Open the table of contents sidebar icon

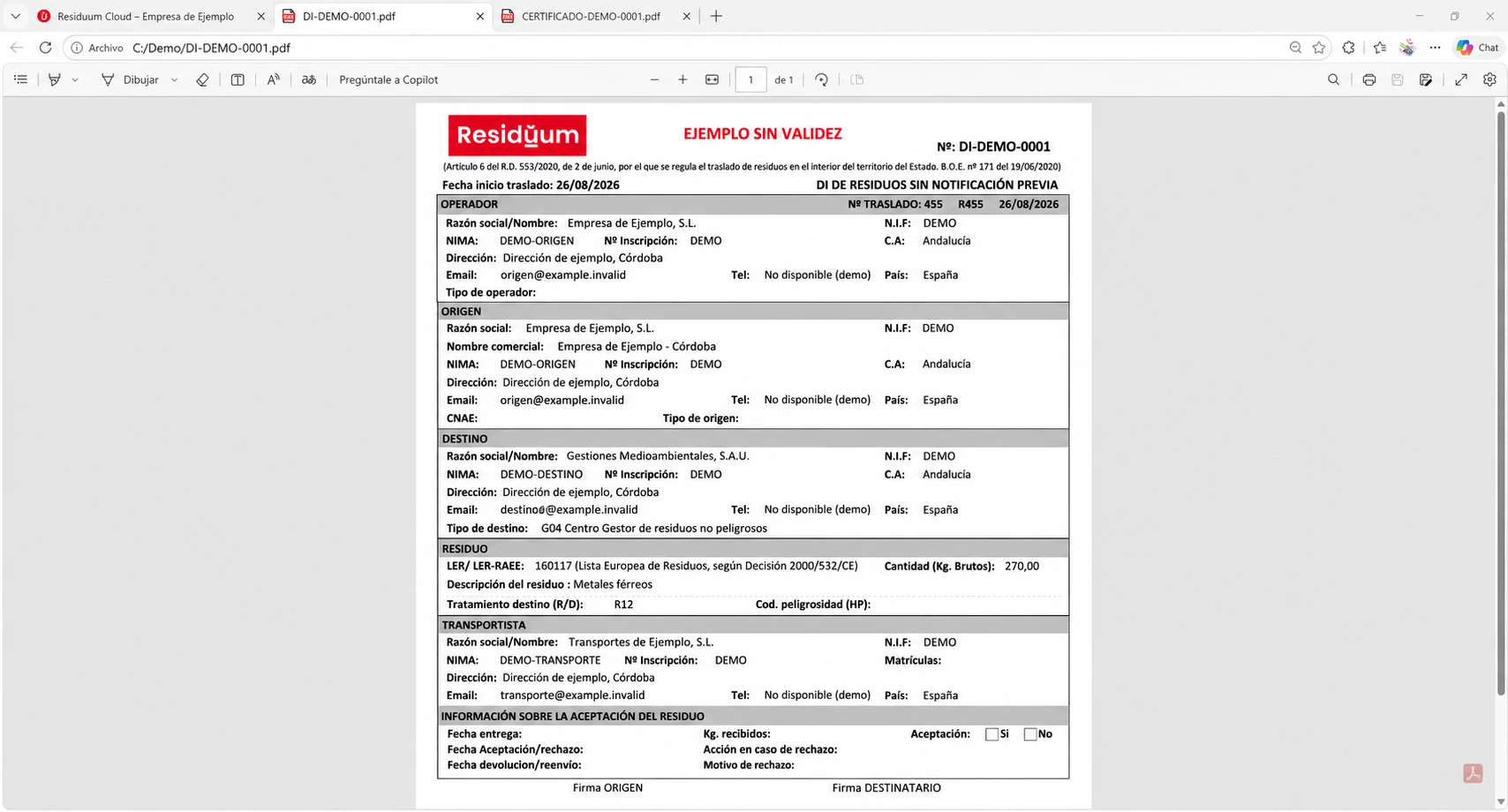click(x=20, y=79)
